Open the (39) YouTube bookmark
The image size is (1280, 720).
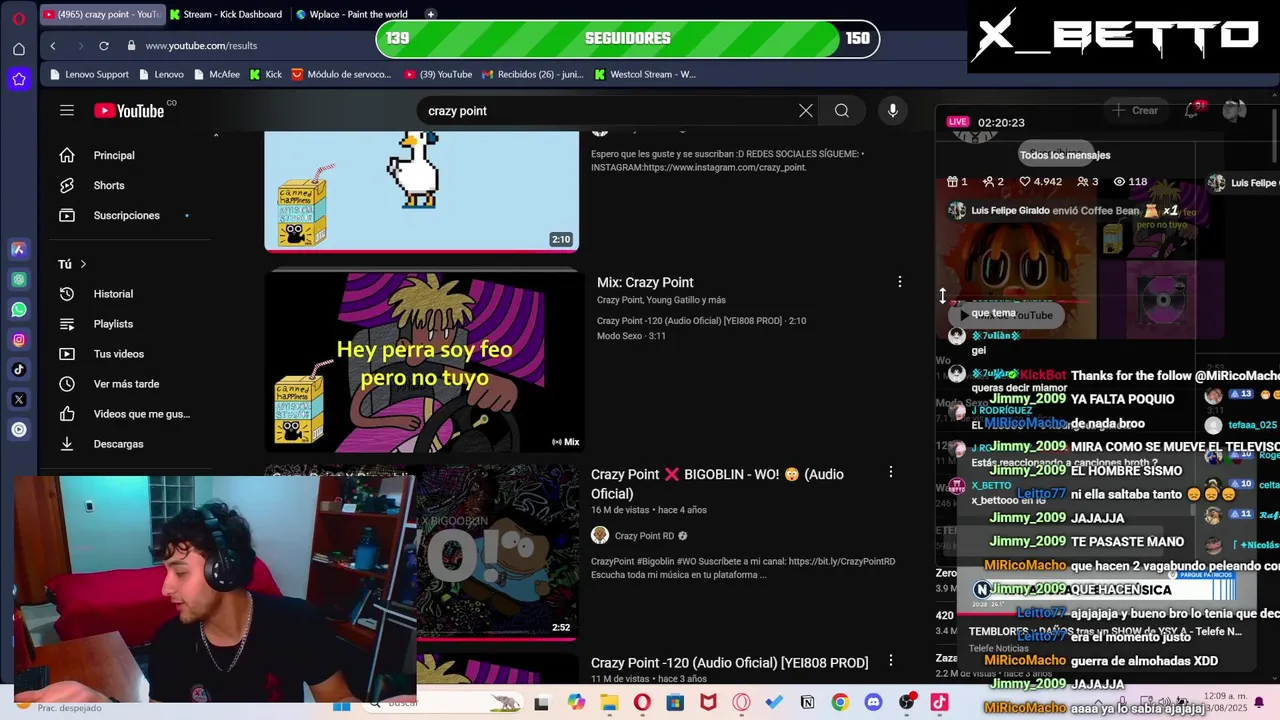[438, 74]
